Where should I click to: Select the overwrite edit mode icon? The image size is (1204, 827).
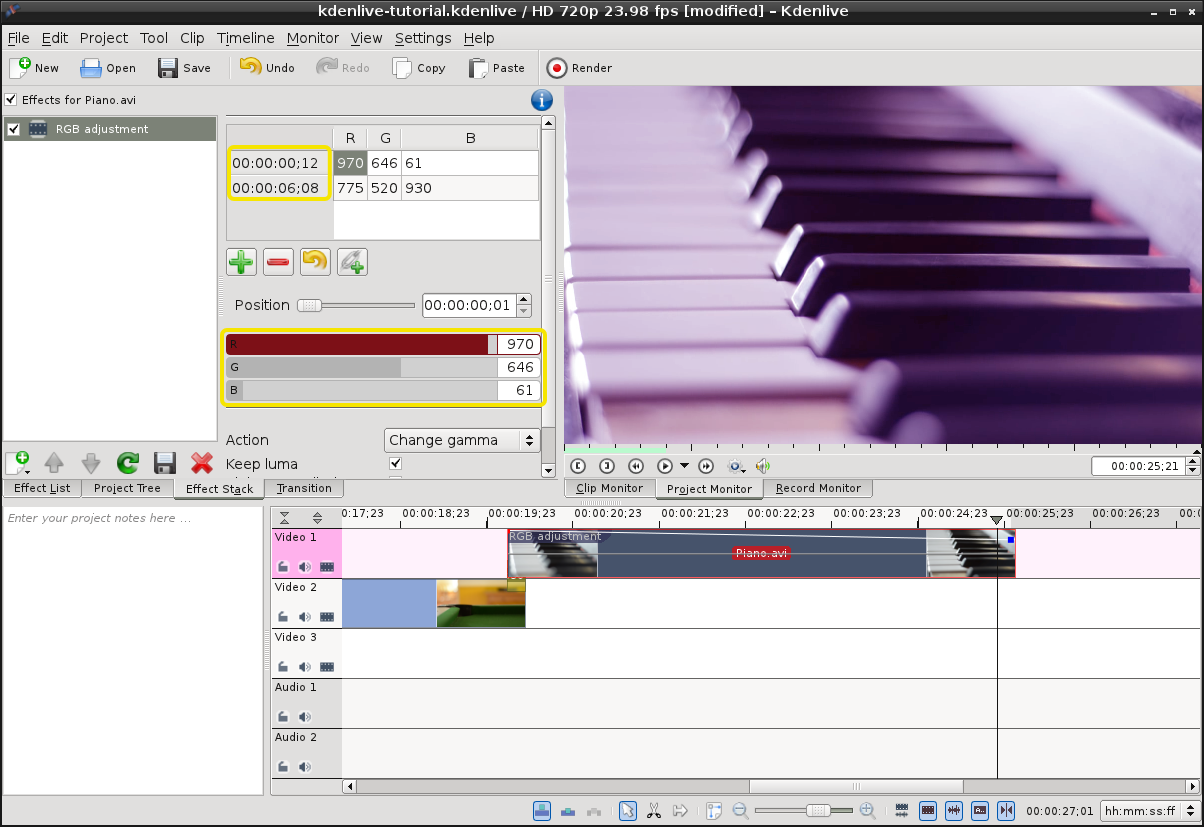(x=568, y=810)
